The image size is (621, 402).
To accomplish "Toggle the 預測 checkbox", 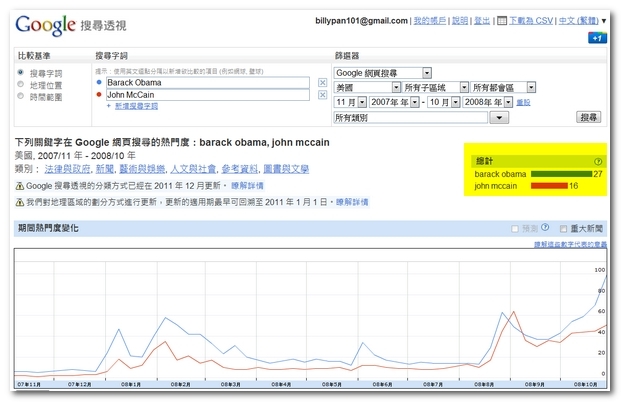I will (x=515, y=229).
